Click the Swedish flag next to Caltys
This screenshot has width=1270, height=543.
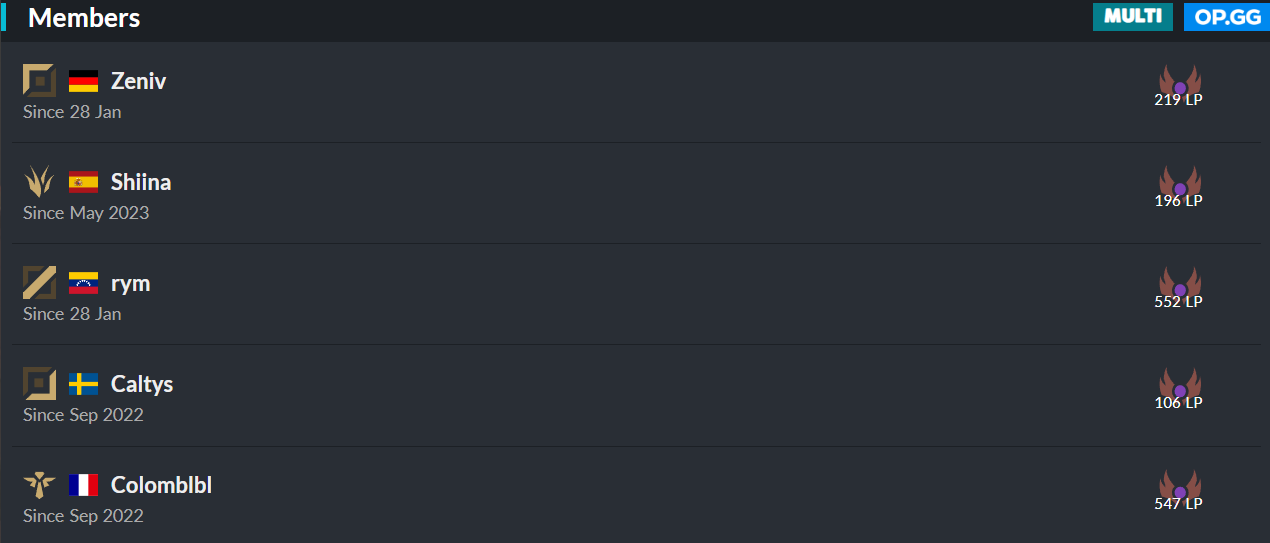[83, 384]
